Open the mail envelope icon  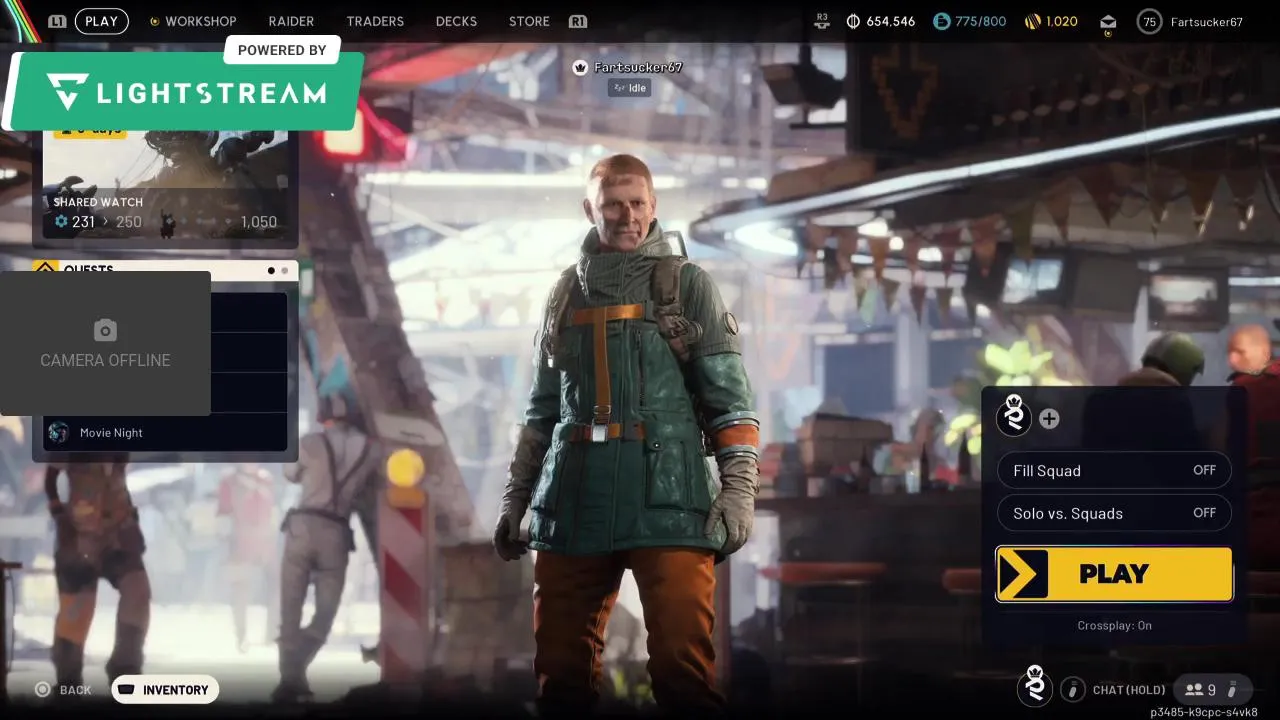(x=1107, y=22)
